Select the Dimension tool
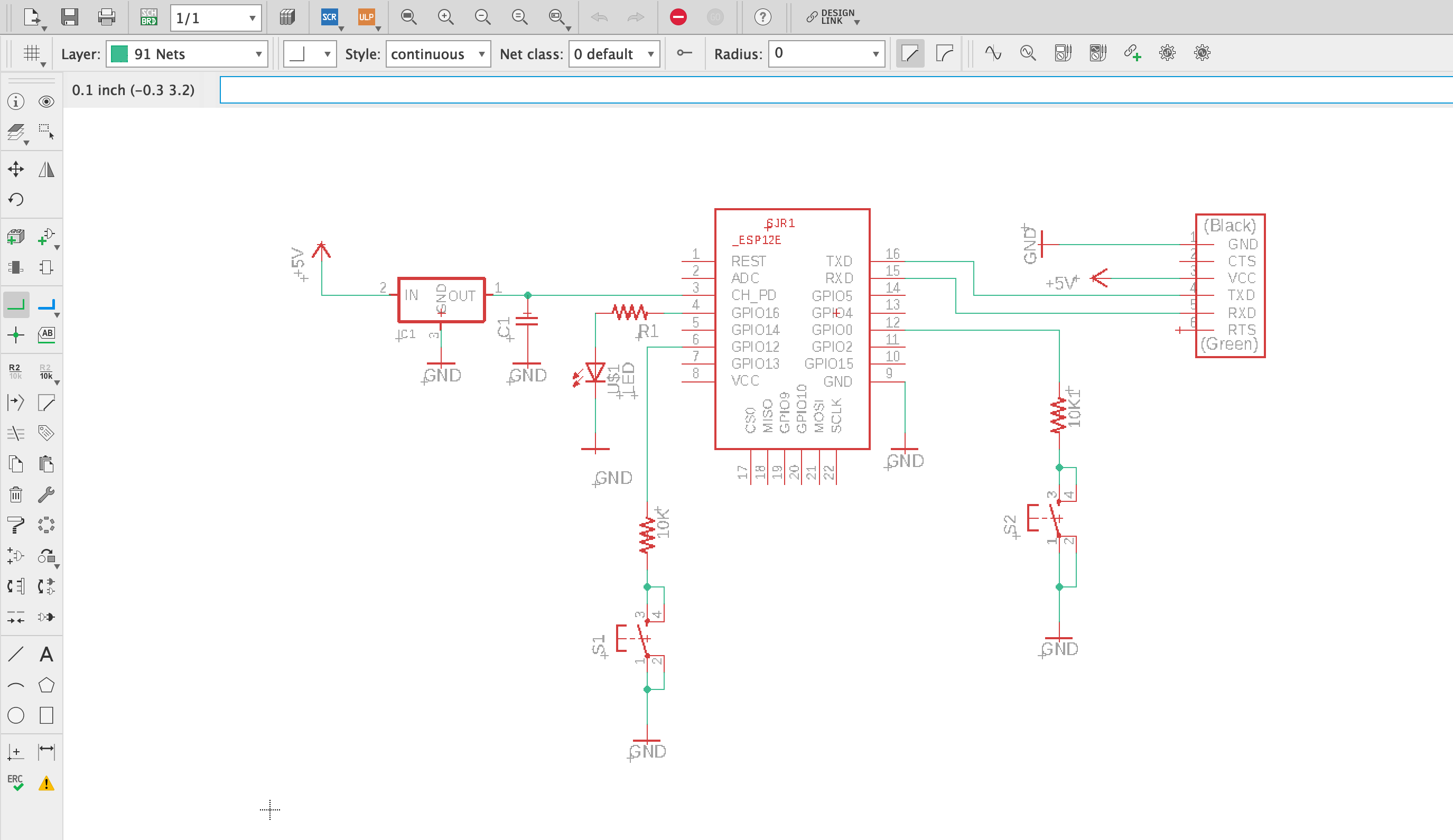 click(x=46, y=752)
